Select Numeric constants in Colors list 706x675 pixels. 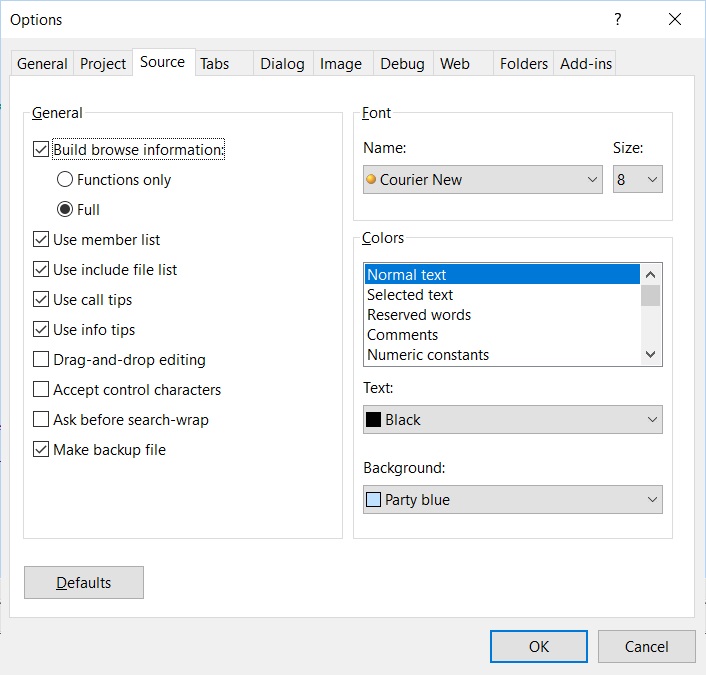[x=502, y=354]
